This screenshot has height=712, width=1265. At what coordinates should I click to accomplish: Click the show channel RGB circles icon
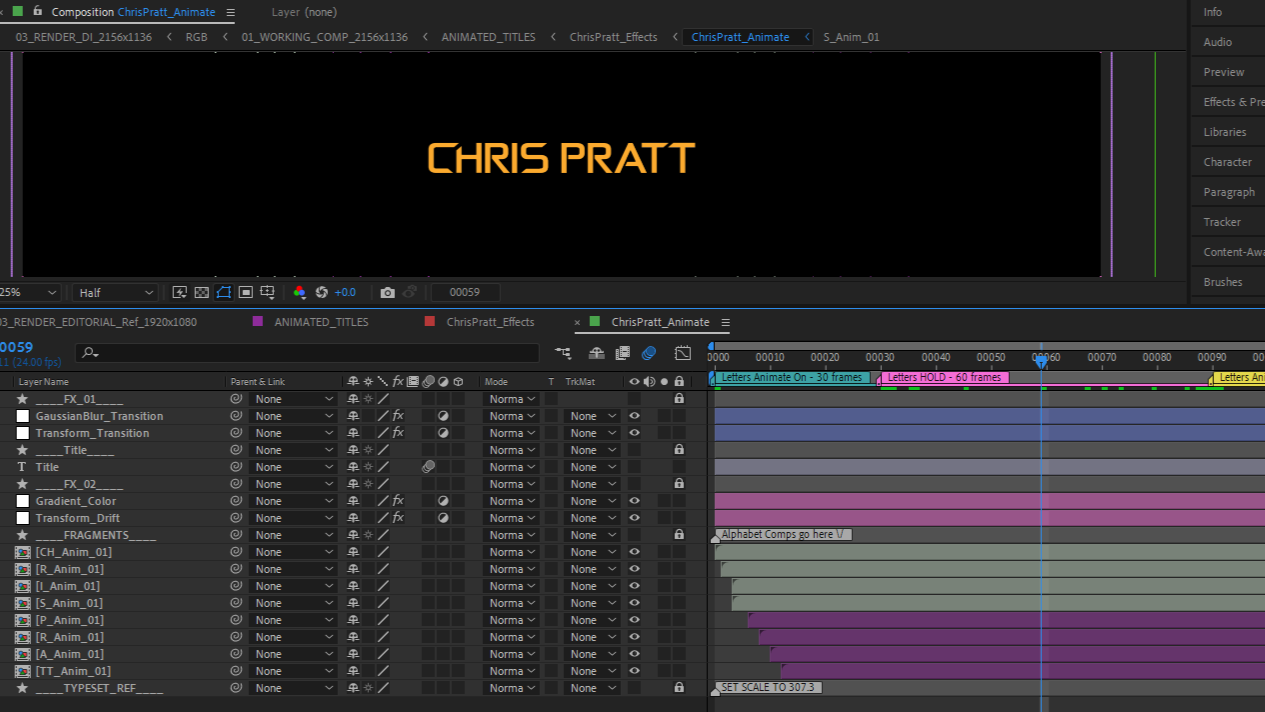tap(299, 292)
